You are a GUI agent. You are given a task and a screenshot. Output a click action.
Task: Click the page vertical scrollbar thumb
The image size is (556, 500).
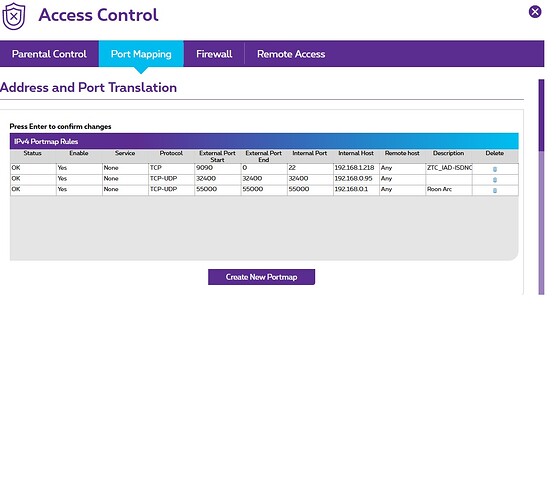[541, 115]
